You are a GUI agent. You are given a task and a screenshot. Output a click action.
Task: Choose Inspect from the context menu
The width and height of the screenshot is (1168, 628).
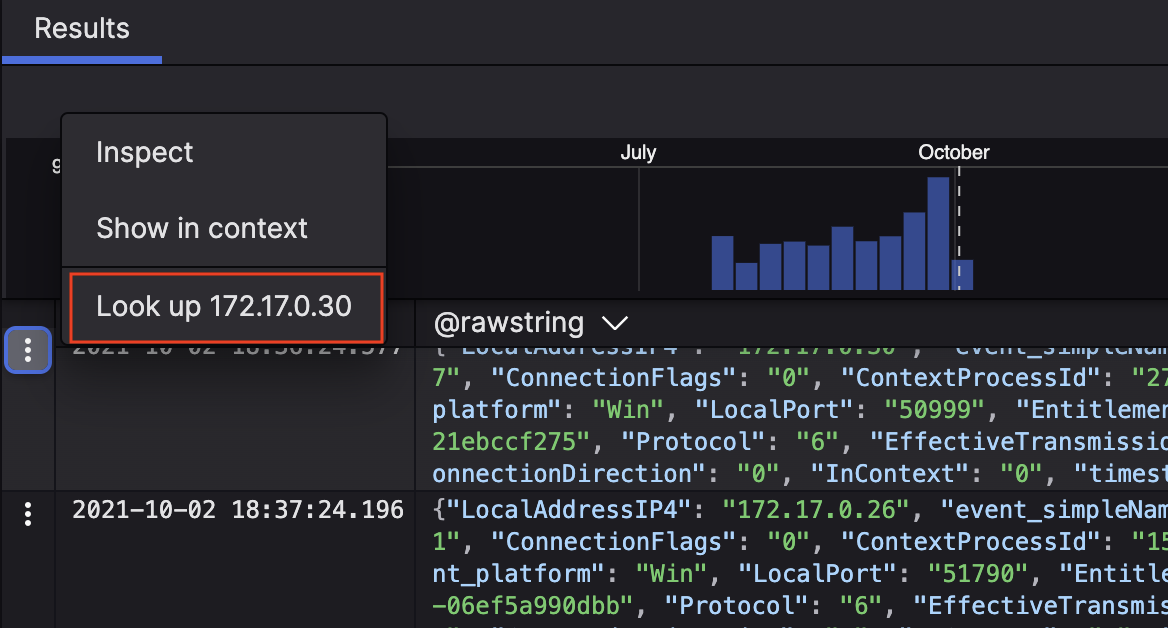click(145, 153)
